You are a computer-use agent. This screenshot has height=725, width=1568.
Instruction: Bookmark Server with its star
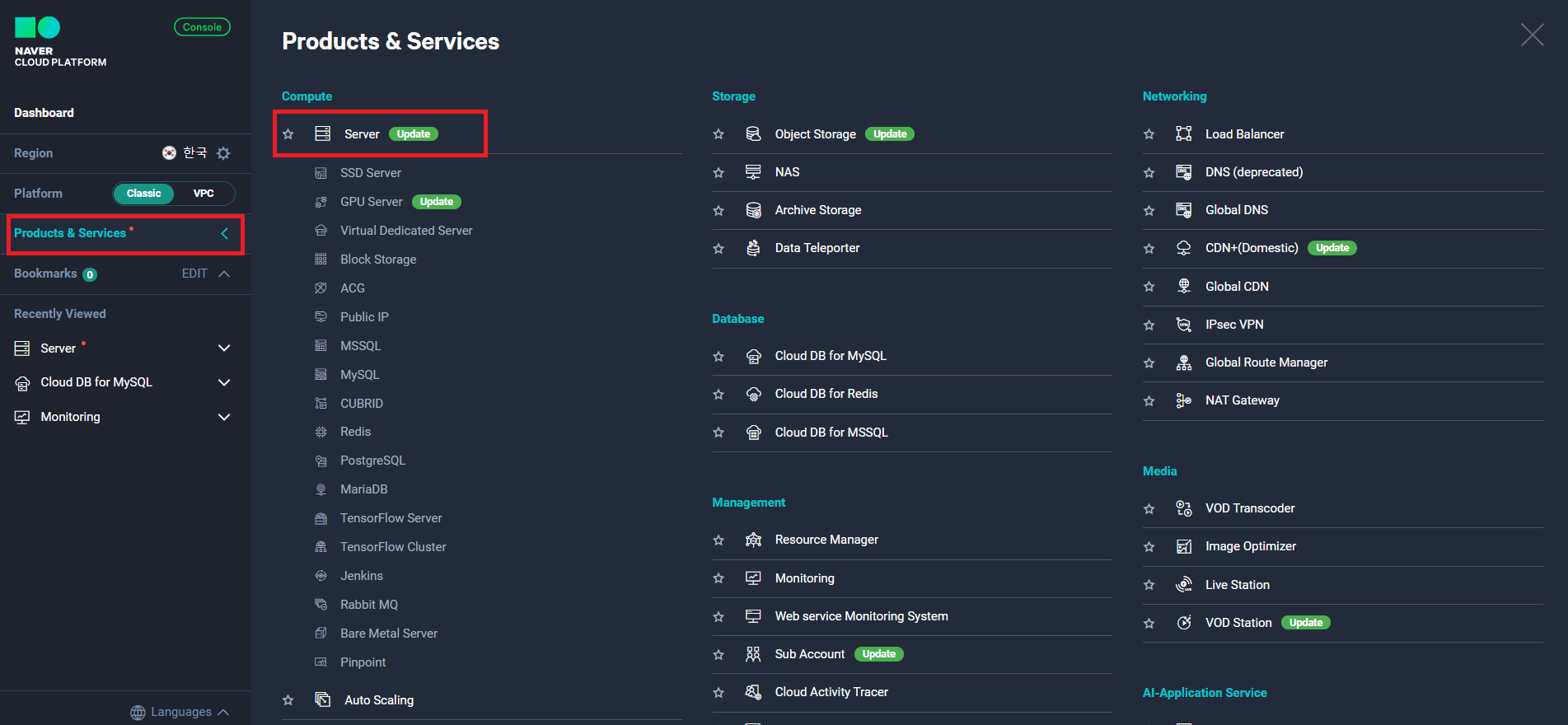tap(288, 134)
